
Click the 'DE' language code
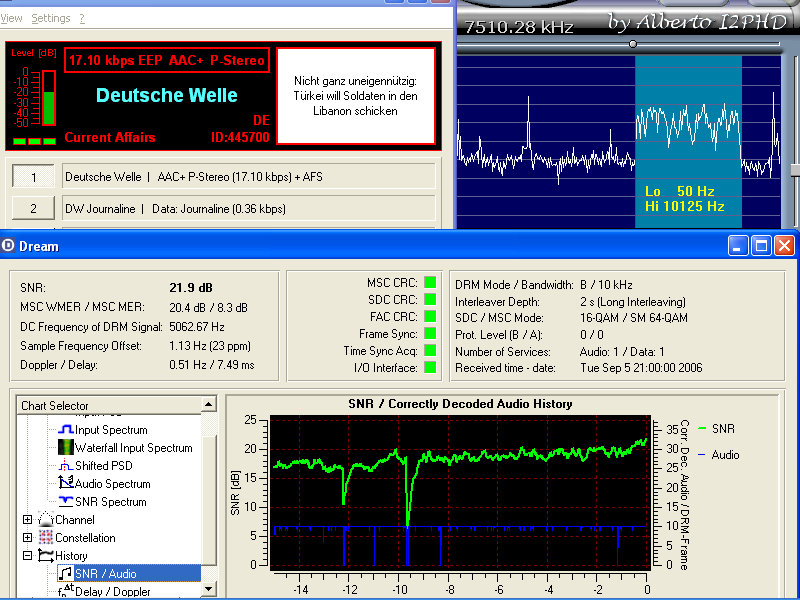pyautogui.click(x=261, y=120)
